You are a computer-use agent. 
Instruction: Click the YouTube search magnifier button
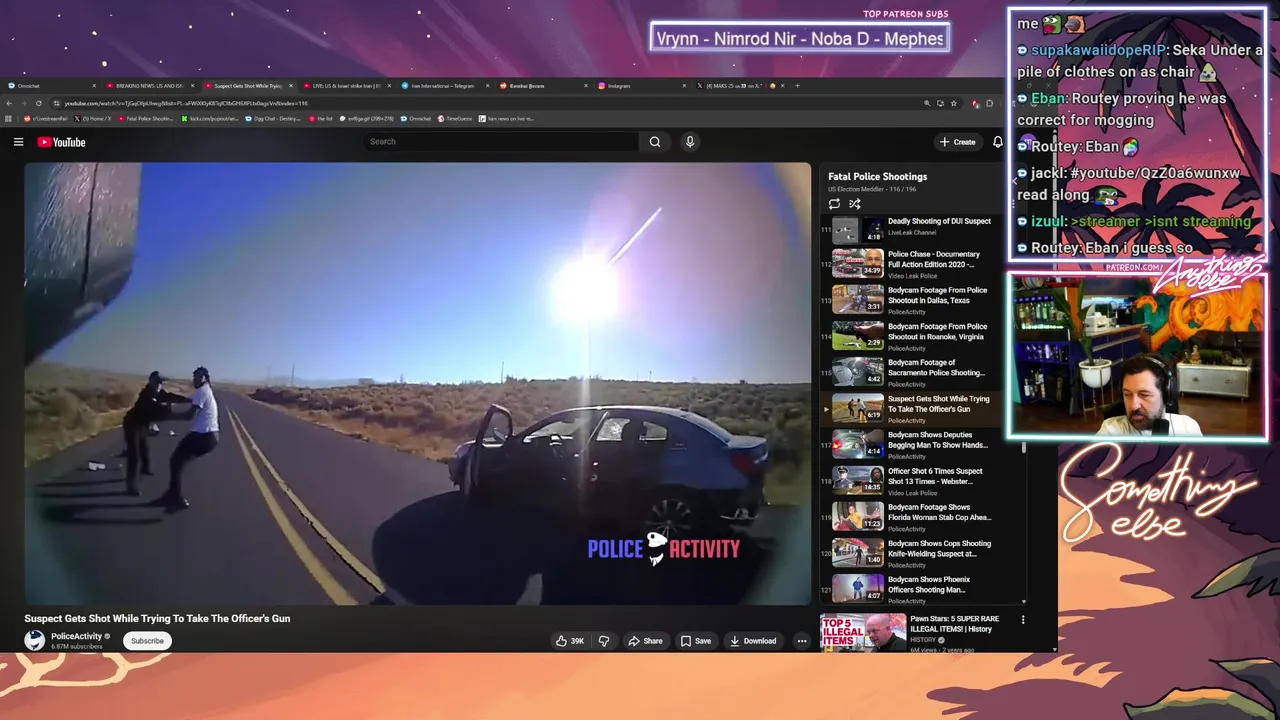click(x=654, y=142)
